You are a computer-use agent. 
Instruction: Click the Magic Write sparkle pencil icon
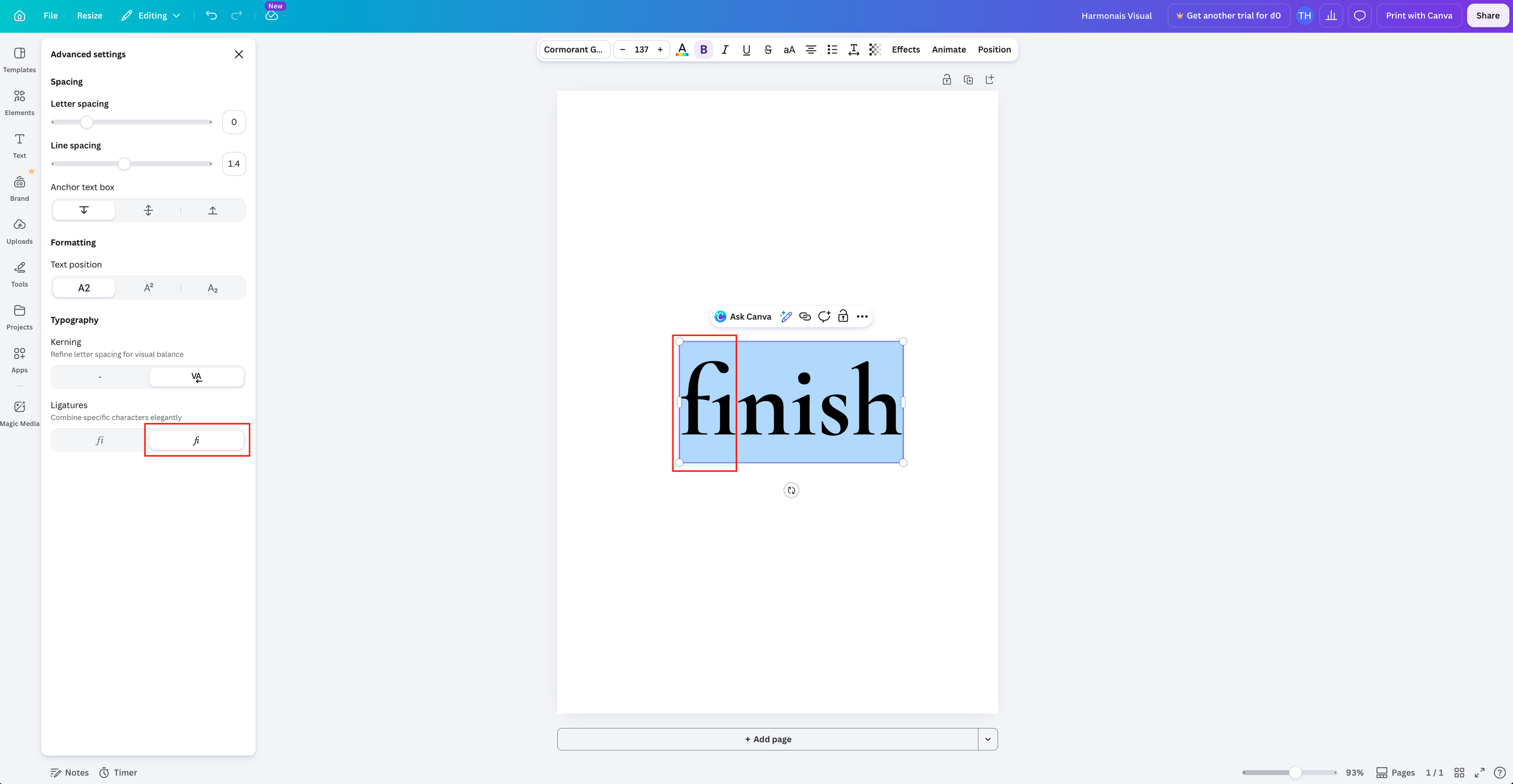pyautogui.click(x=786, y=316)
